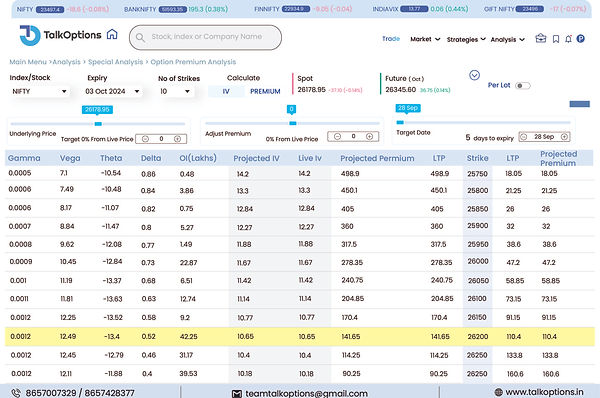Screen dimensions: 600x398
Task: Click the Delta column header
Action: (151, 158)
